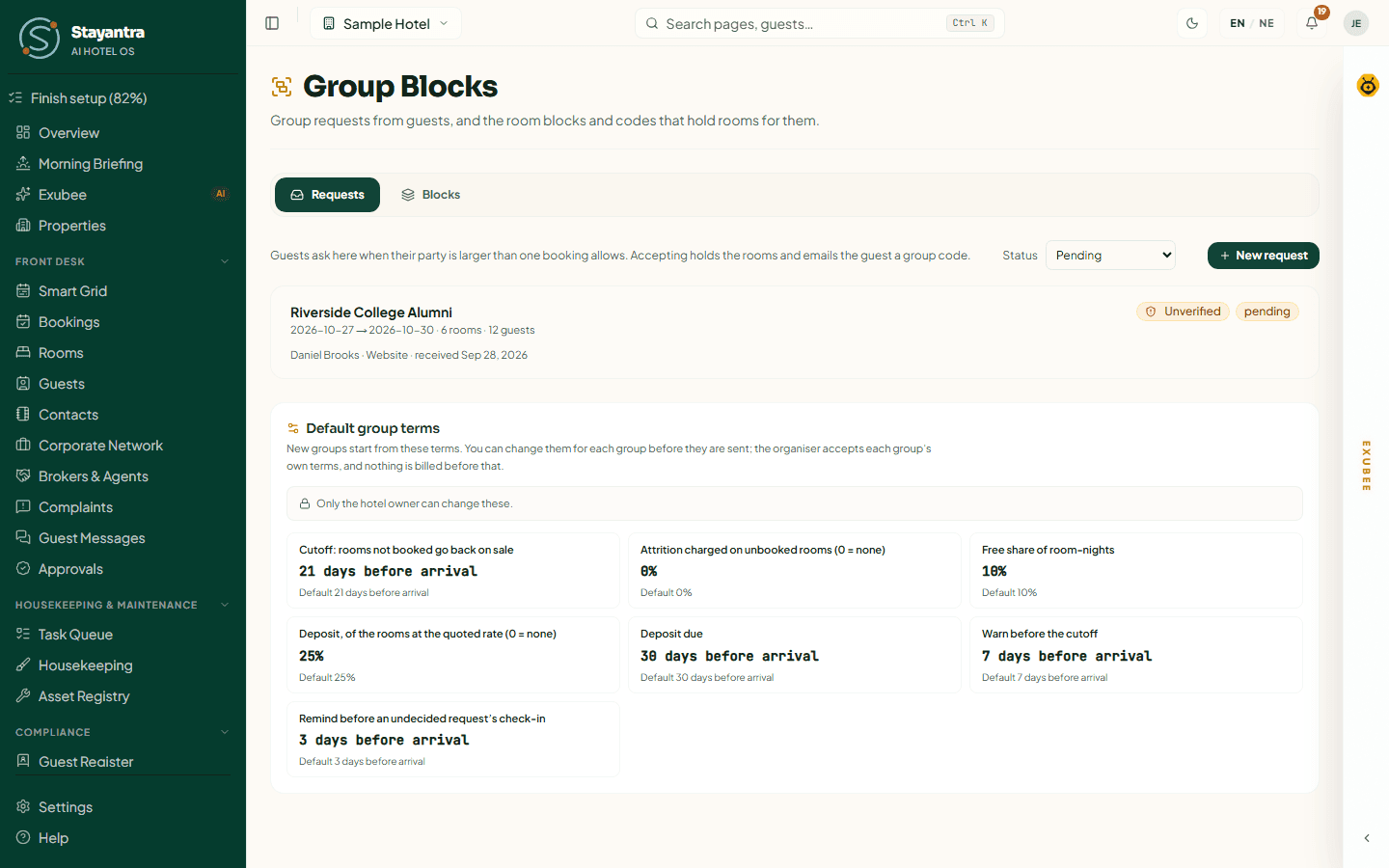The height and width of the screenshot is (868, 1389).
Task: Open the notifications bell
Action: point(1312,23)
